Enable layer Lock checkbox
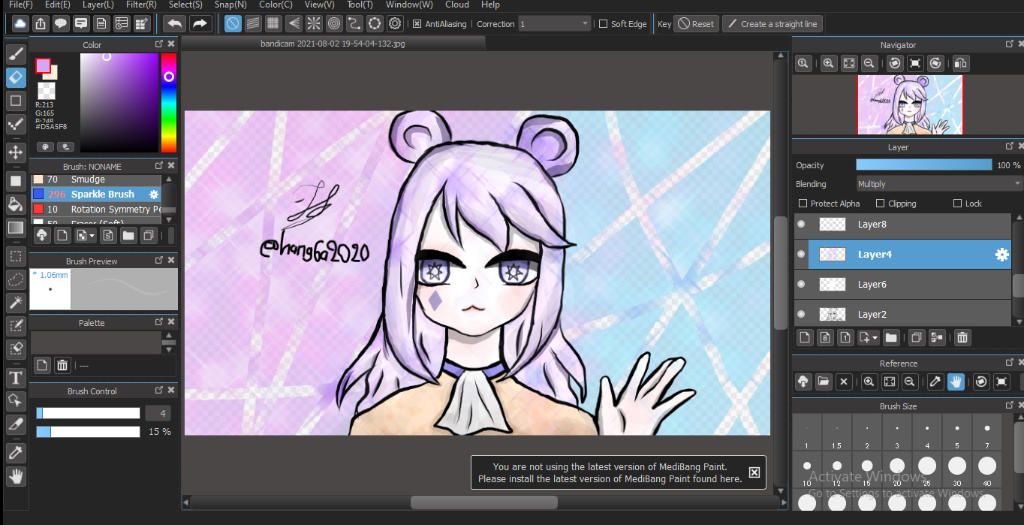Image resolution: width=1024 pixels, height=525 pixels. (x=957, y=204)
